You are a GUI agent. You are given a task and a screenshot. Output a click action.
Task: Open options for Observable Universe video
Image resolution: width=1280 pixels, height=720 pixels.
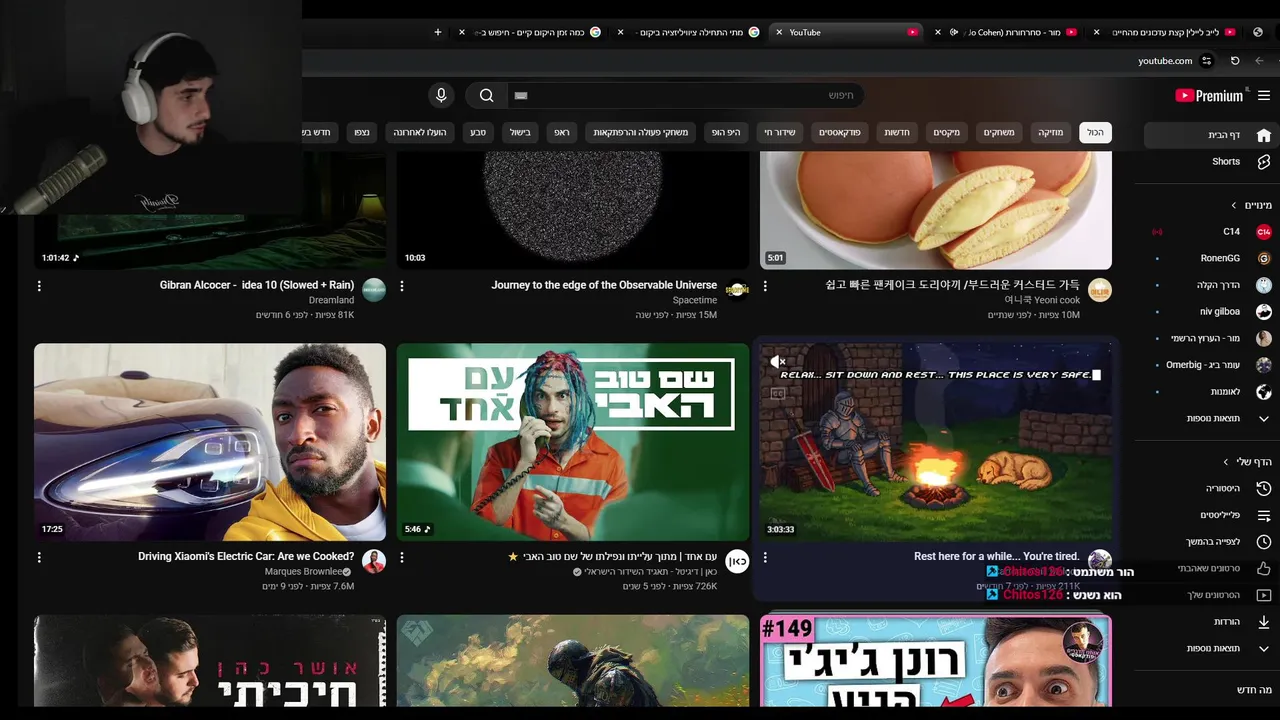point(402,286)
